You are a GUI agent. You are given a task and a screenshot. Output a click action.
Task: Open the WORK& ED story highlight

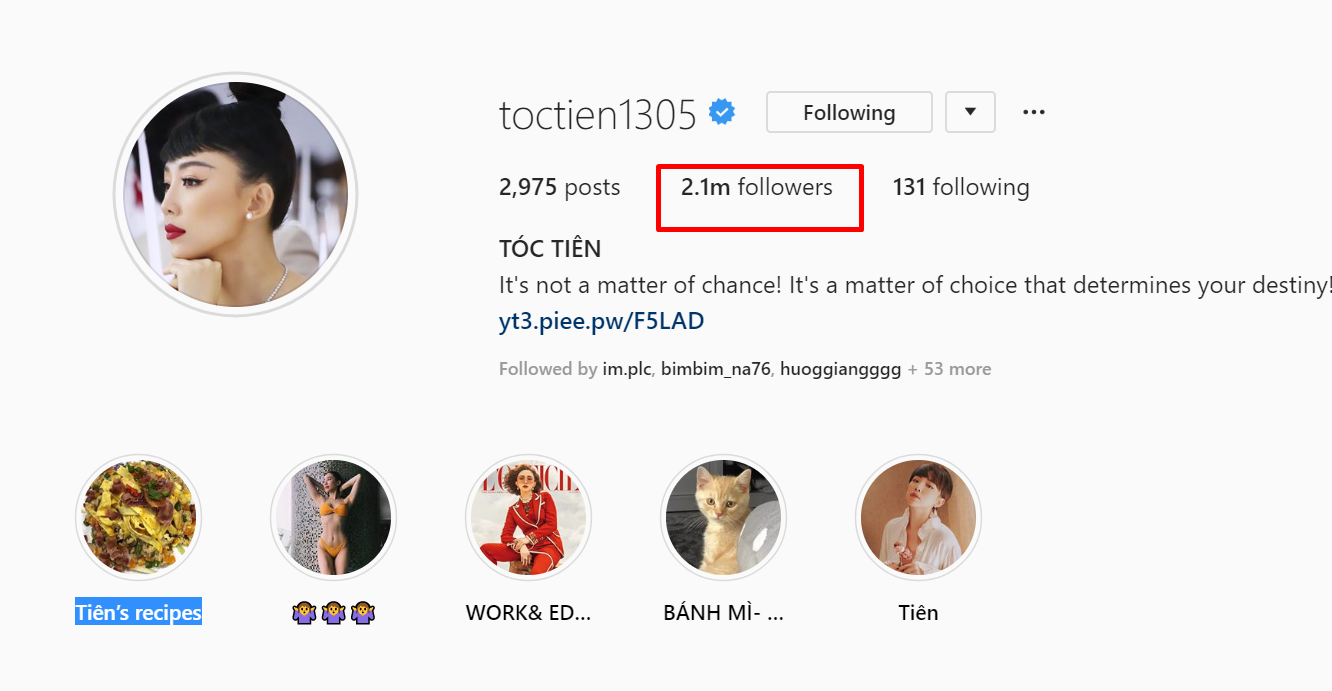[528, 517]
